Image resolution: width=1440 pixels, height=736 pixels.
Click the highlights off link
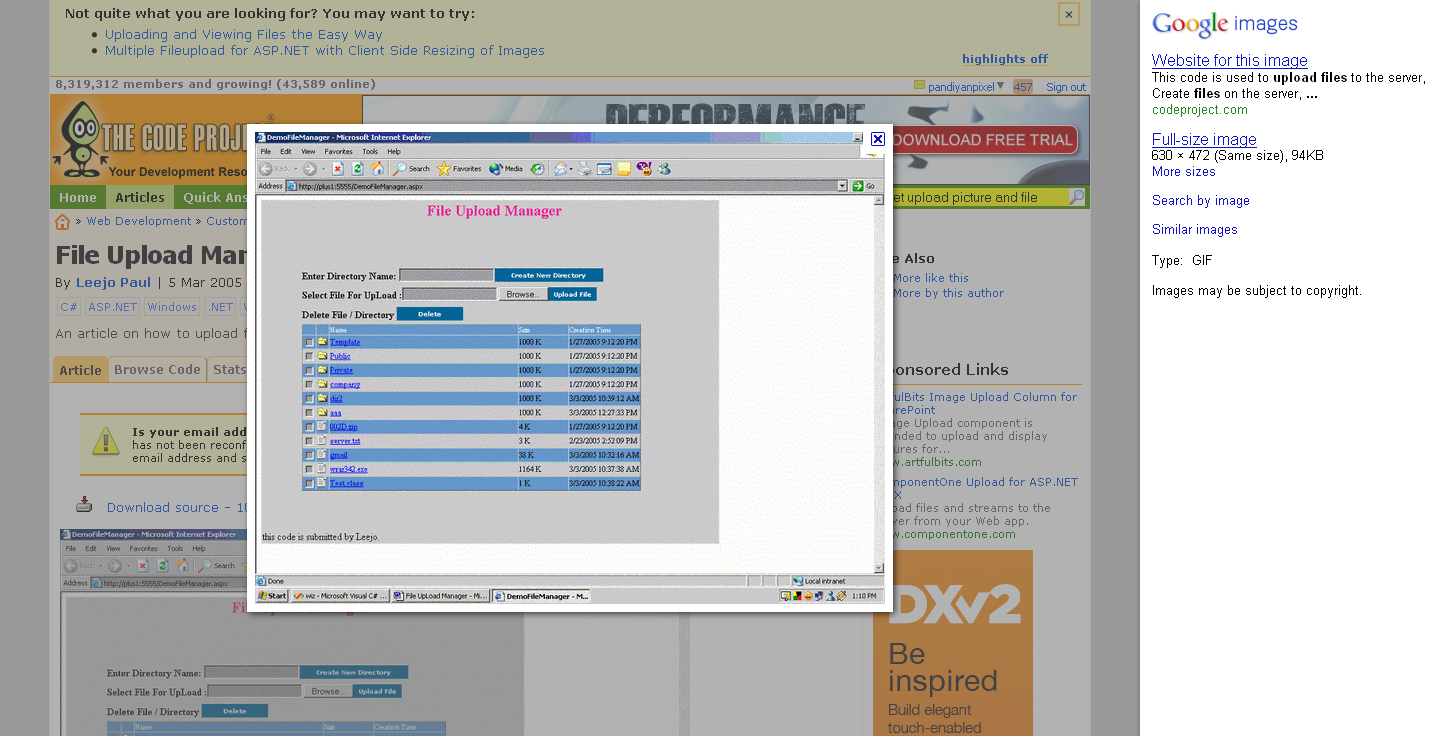(1005, 59)
